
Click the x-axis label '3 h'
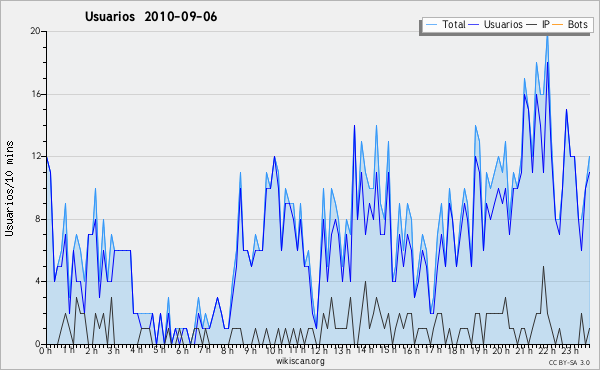pos(114,350)
